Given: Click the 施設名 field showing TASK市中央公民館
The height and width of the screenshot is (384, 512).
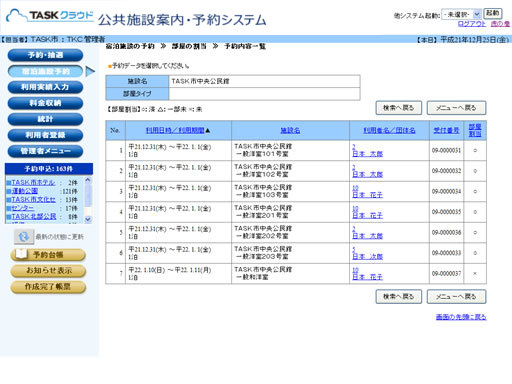Looking at the screenshot, I should [x=264, y=81].
